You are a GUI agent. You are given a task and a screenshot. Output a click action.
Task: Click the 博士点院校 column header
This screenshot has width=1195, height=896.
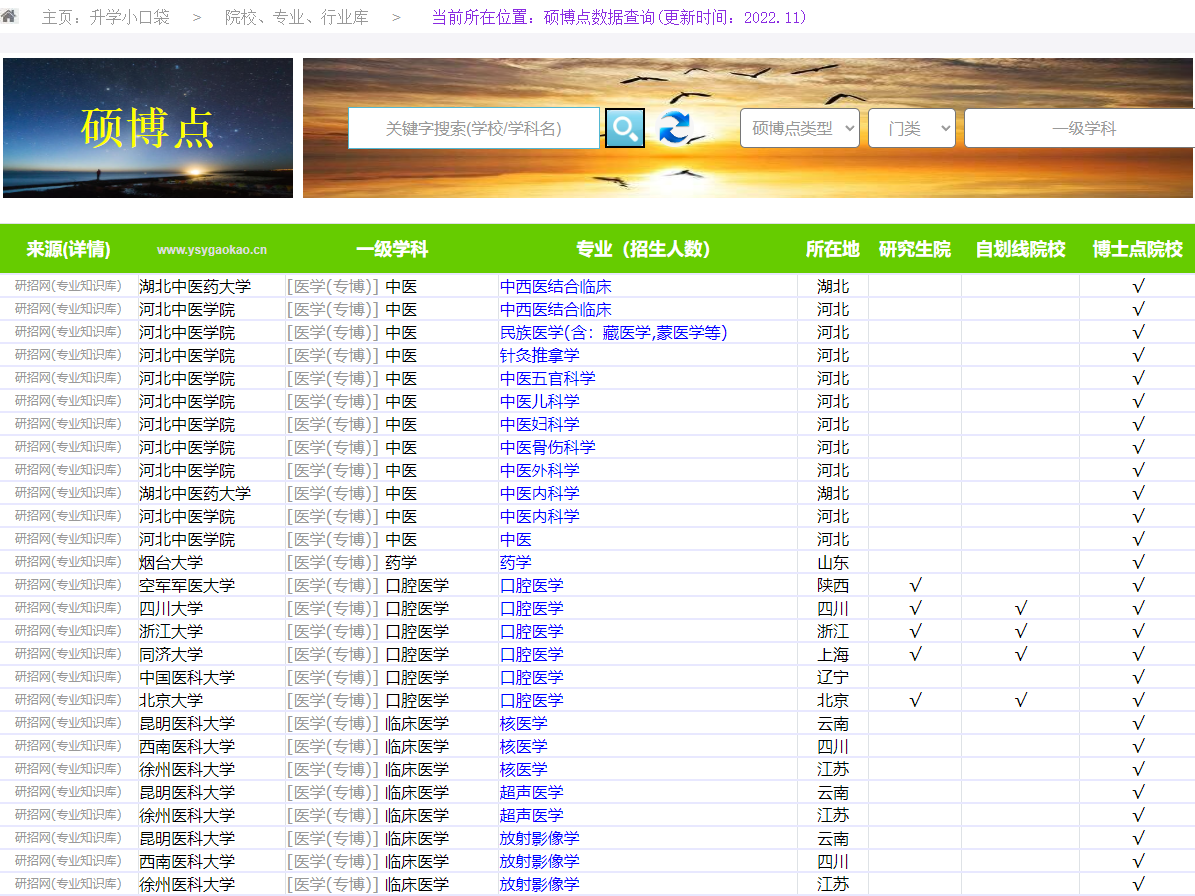(x=1137, y=249)
